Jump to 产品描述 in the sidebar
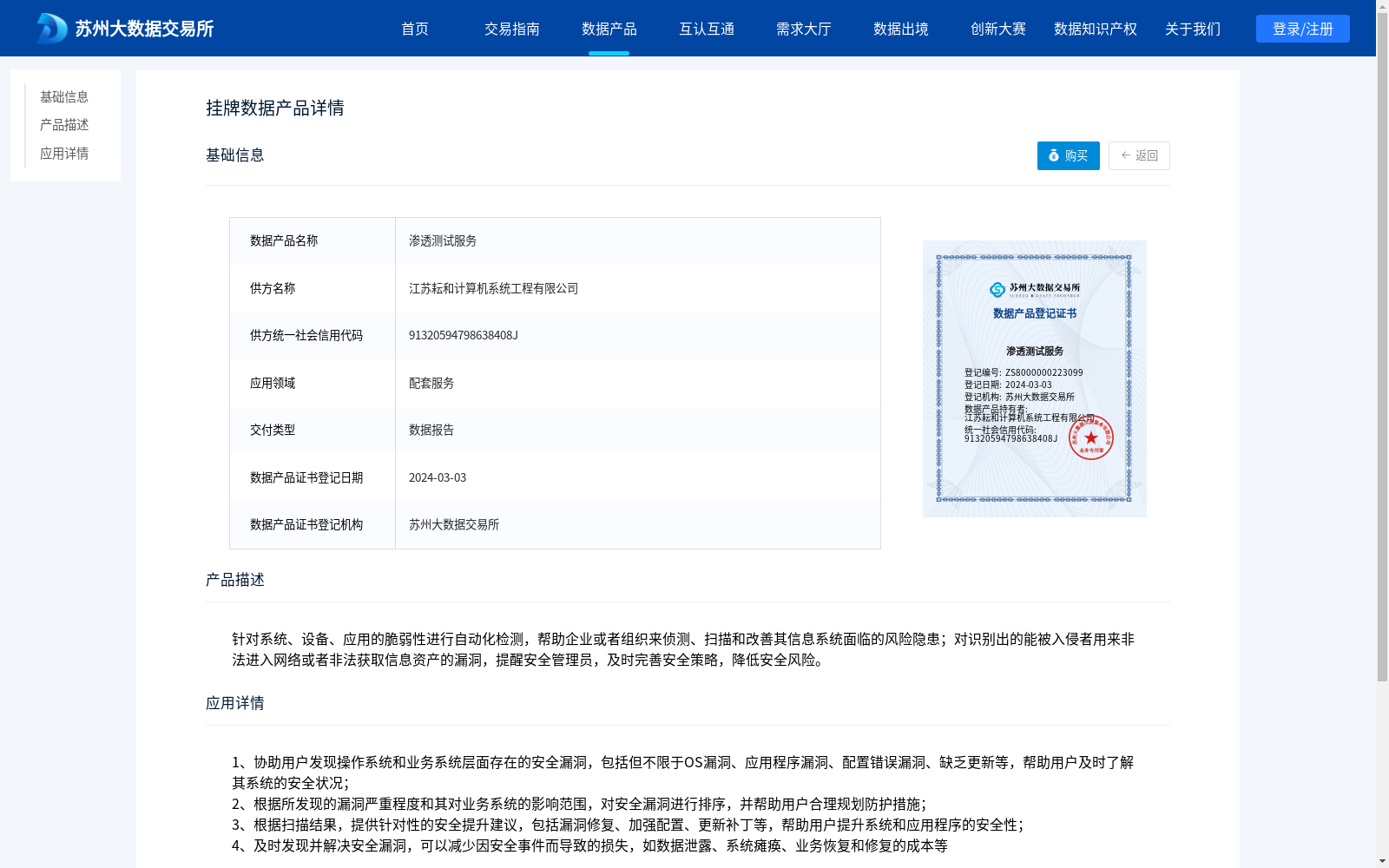 64,125
